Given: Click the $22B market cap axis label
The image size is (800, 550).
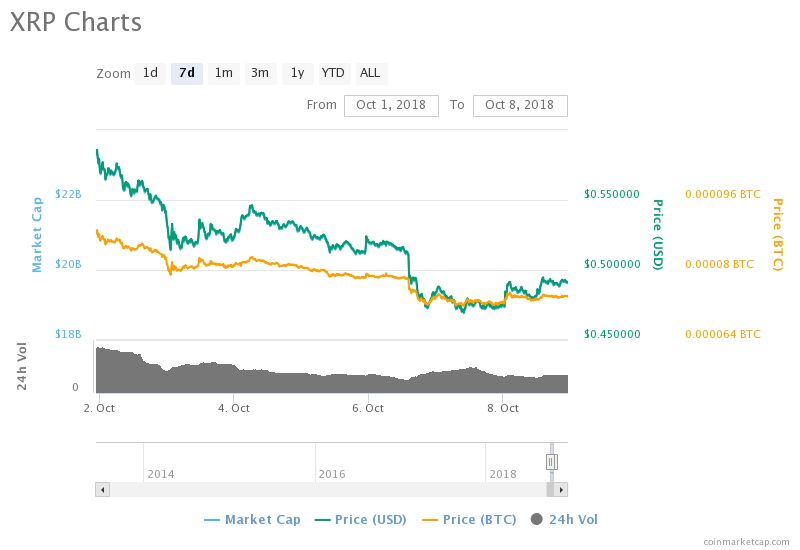Looking at the screenshot, I should click(68, 194).
